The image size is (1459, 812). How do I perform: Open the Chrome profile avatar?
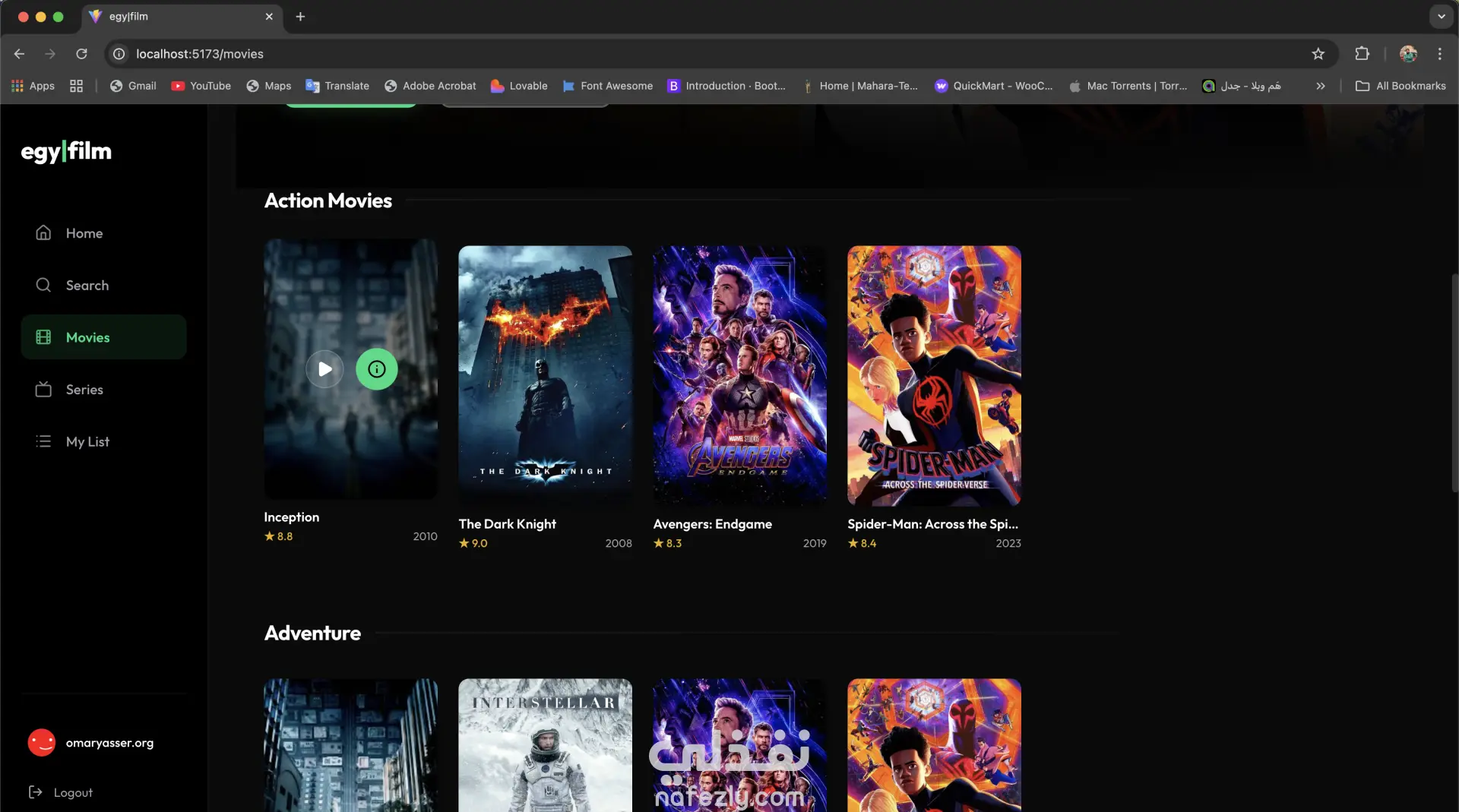click(1408, 54)
